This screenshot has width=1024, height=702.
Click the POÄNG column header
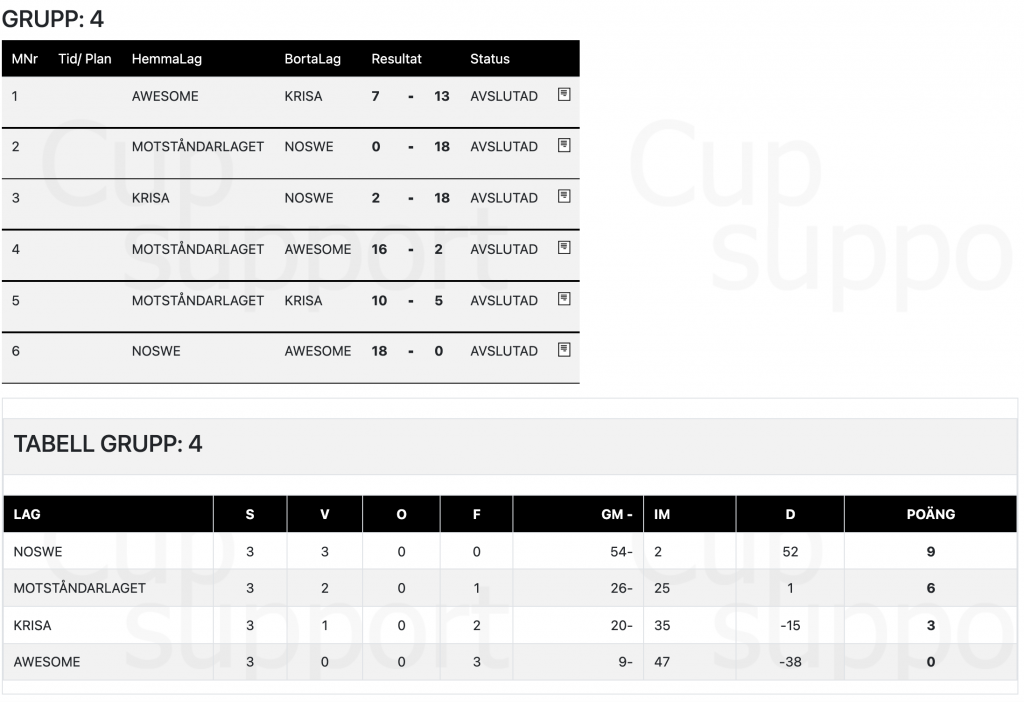click(931, 515)
